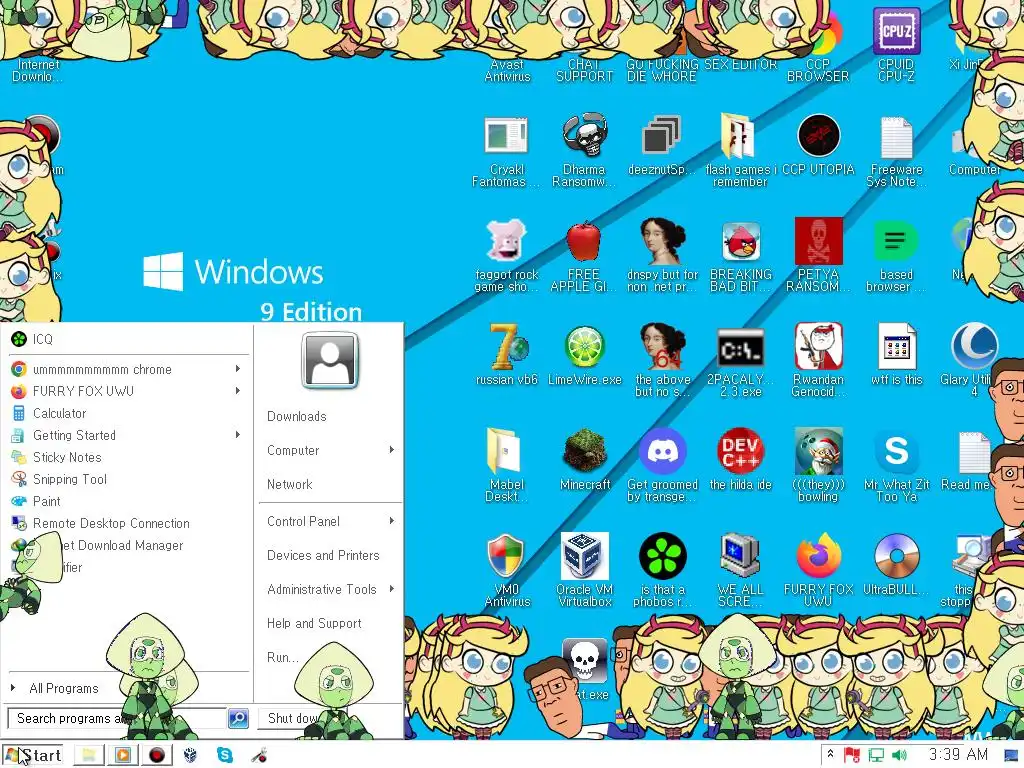Open the Cryakl Fantomas desktop icon
Screen dimensions: 1024x768
(x=506, y=136)
